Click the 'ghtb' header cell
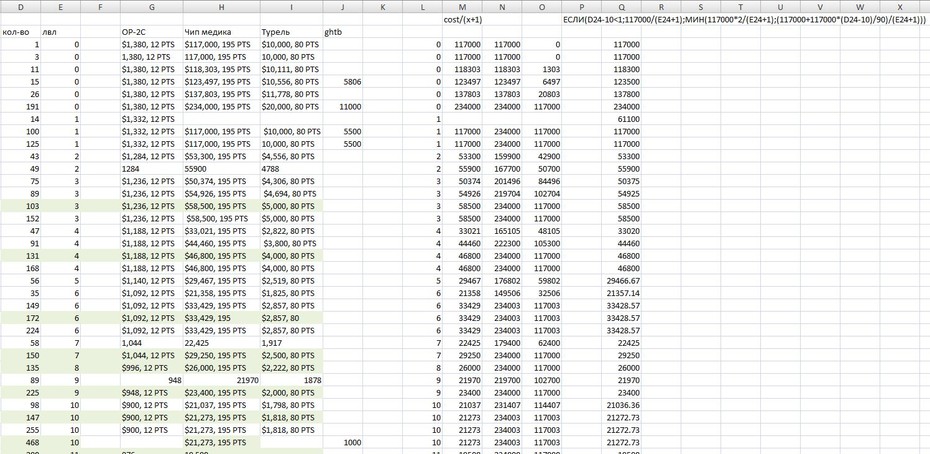This screenshot has height=454, width=930. pyautogui.click(x=343, y=32)
